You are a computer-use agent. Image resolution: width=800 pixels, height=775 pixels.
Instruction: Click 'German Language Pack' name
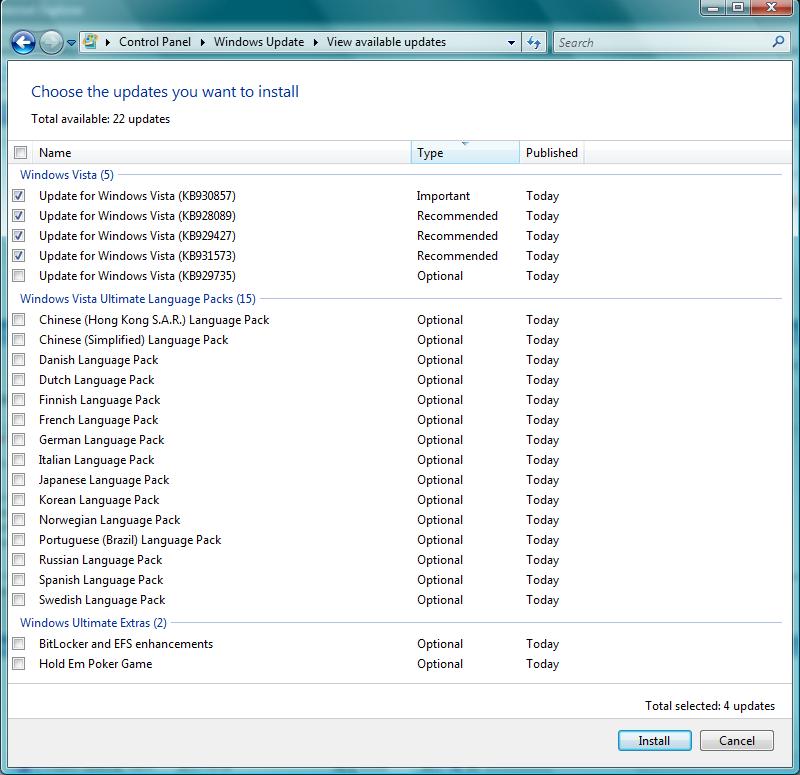coord(102,440)
